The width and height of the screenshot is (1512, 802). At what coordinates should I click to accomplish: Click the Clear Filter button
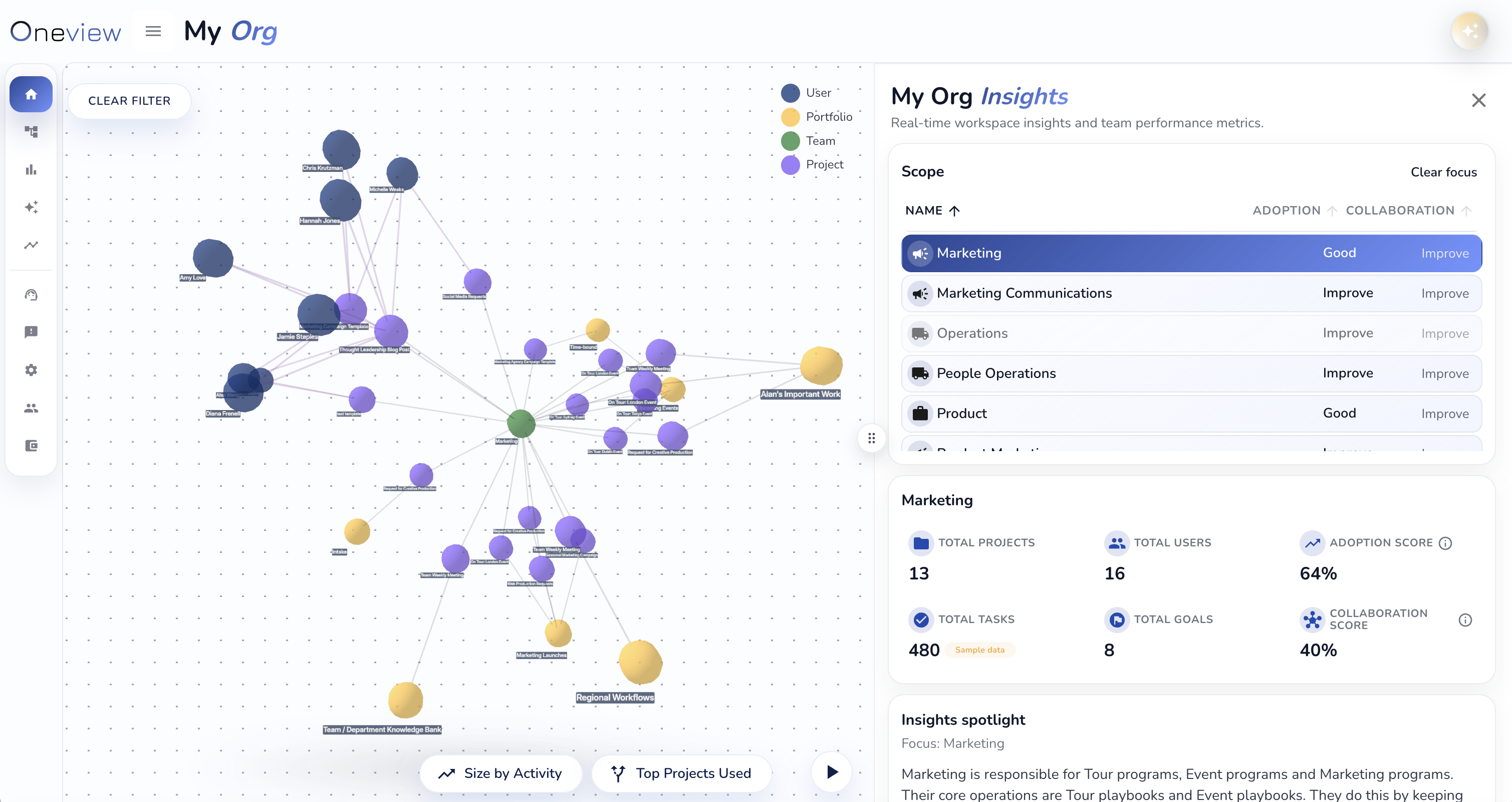tap(129, 100)
